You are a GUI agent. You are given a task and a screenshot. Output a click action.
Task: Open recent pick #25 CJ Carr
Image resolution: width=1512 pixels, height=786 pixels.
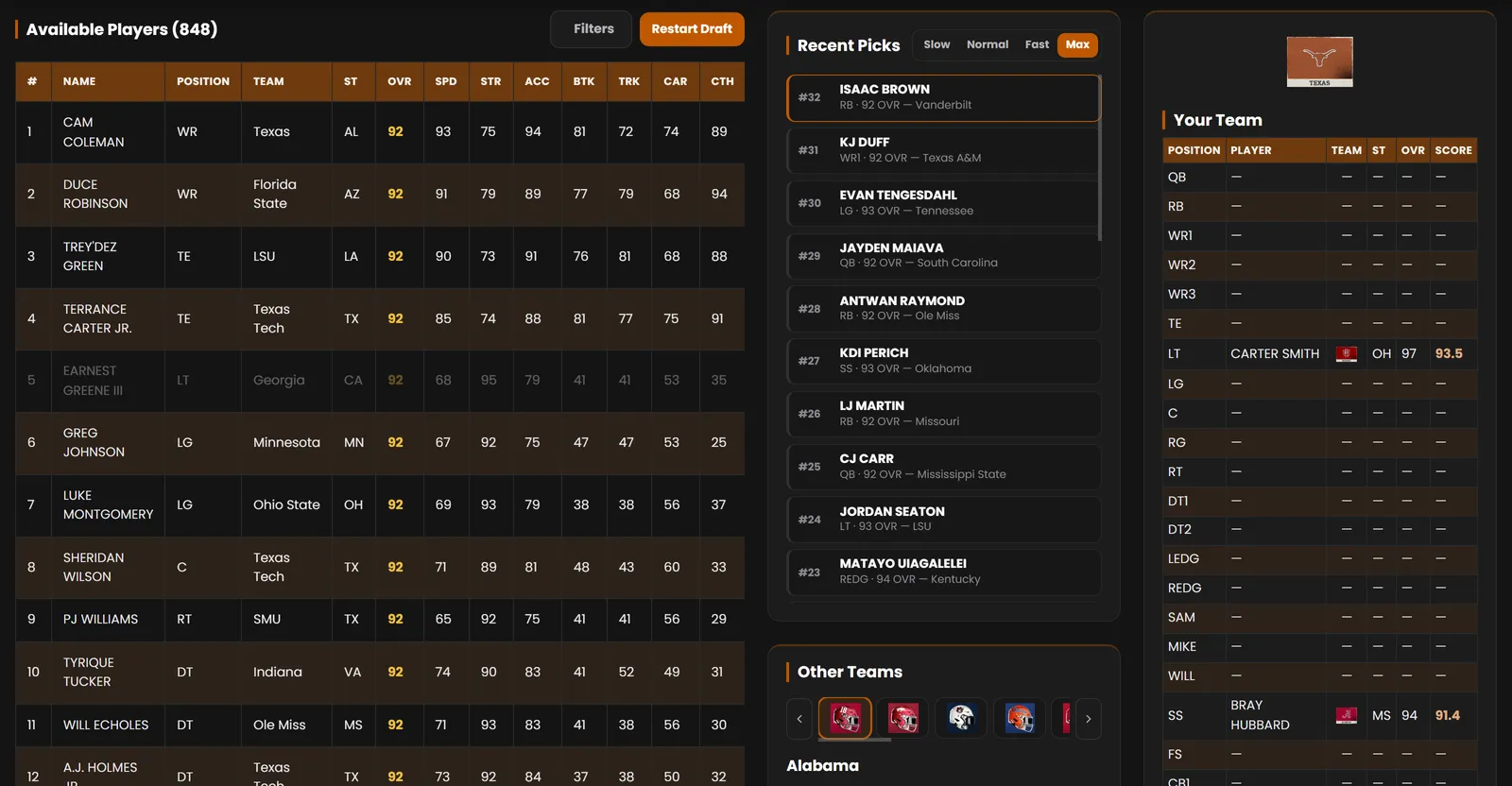(x=943, y=467)
